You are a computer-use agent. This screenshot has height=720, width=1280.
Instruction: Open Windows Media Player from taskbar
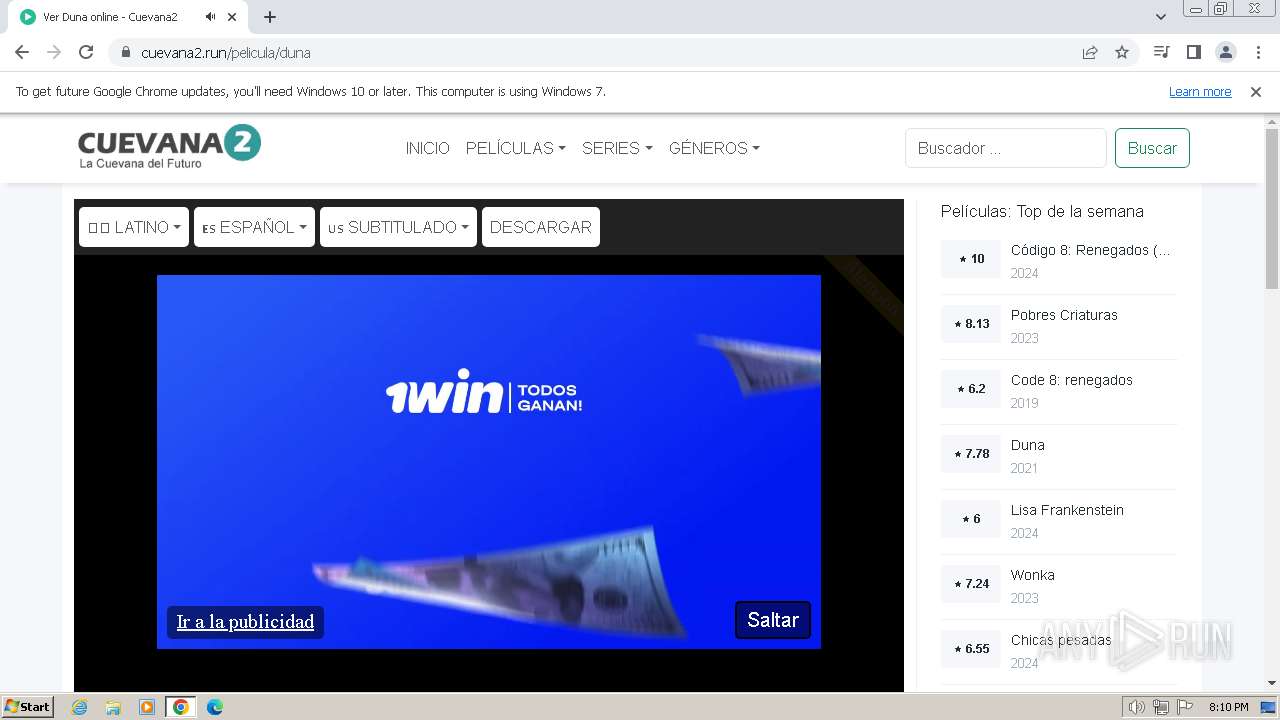click(147, 707)
